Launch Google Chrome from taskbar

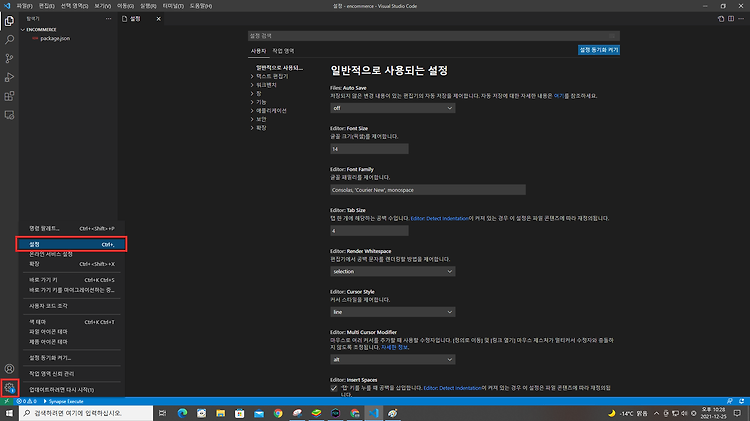[278, 413]
